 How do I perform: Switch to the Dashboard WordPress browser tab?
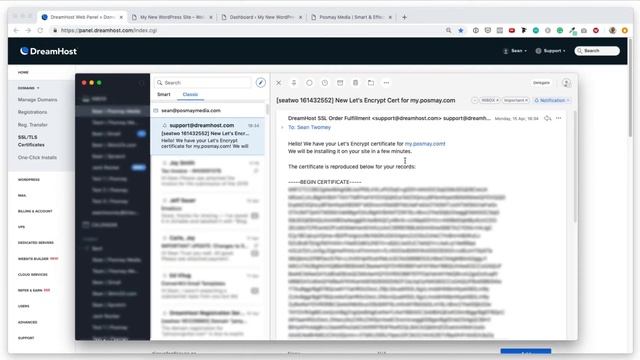point(261,17)
